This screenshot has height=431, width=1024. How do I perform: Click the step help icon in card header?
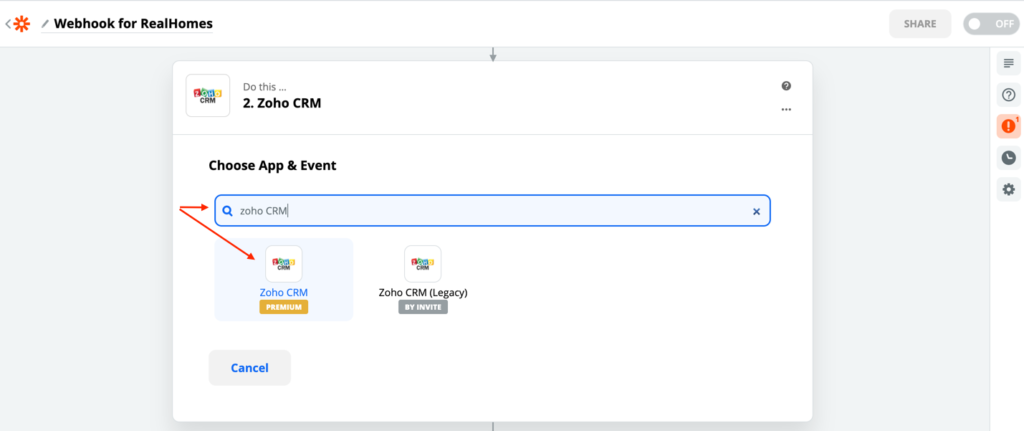tap(786, 86)
